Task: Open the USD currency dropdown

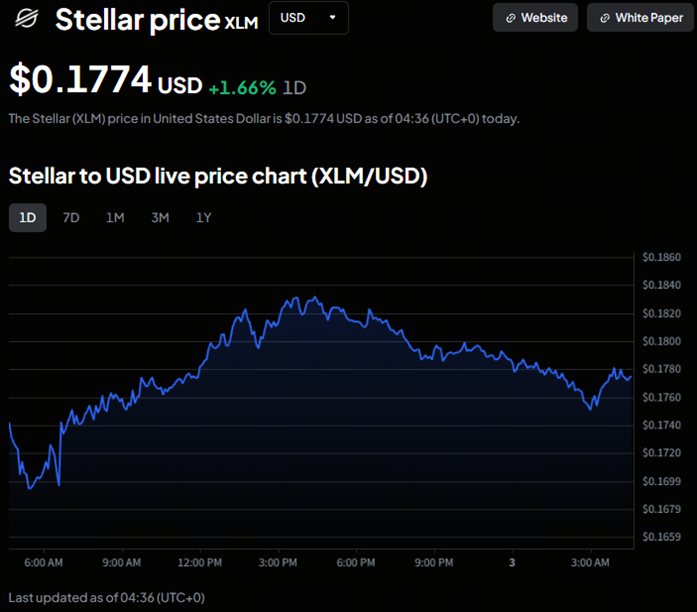Action: coord(308,18)
